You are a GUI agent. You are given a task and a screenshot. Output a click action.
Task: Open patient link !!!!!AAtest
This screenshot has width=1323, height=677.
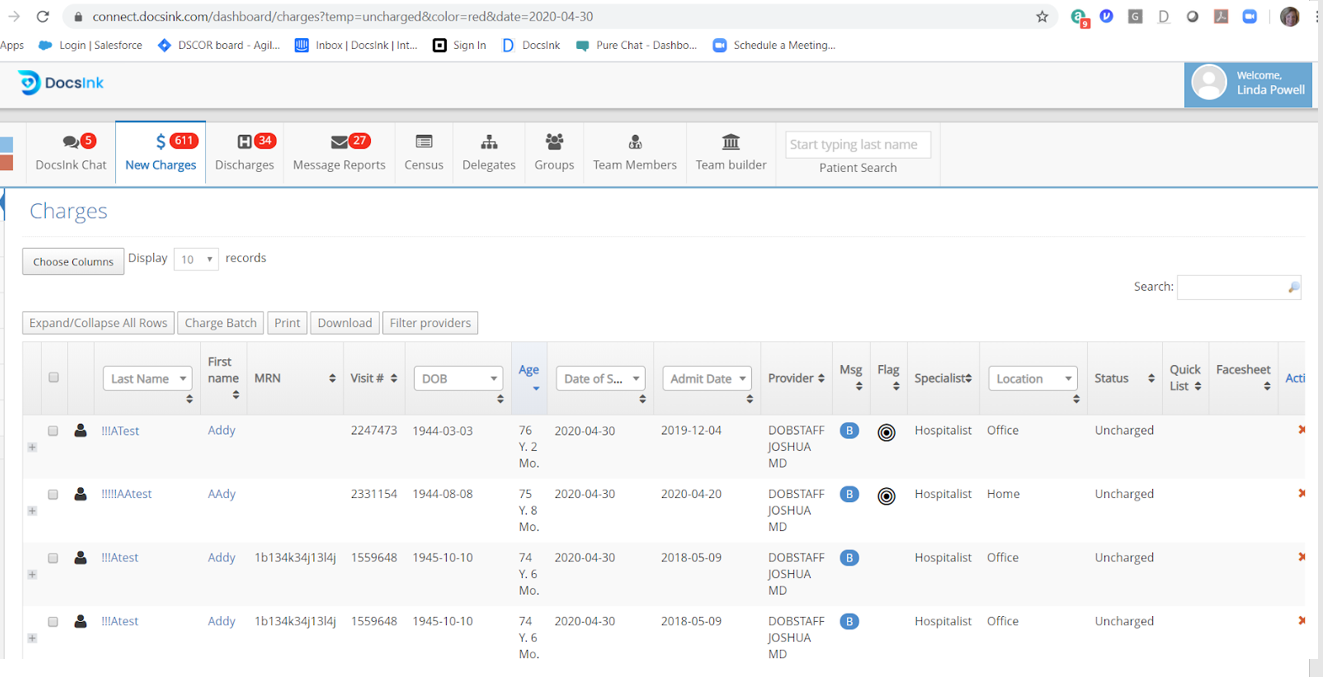pyautogui.click(x=126, y=494)
